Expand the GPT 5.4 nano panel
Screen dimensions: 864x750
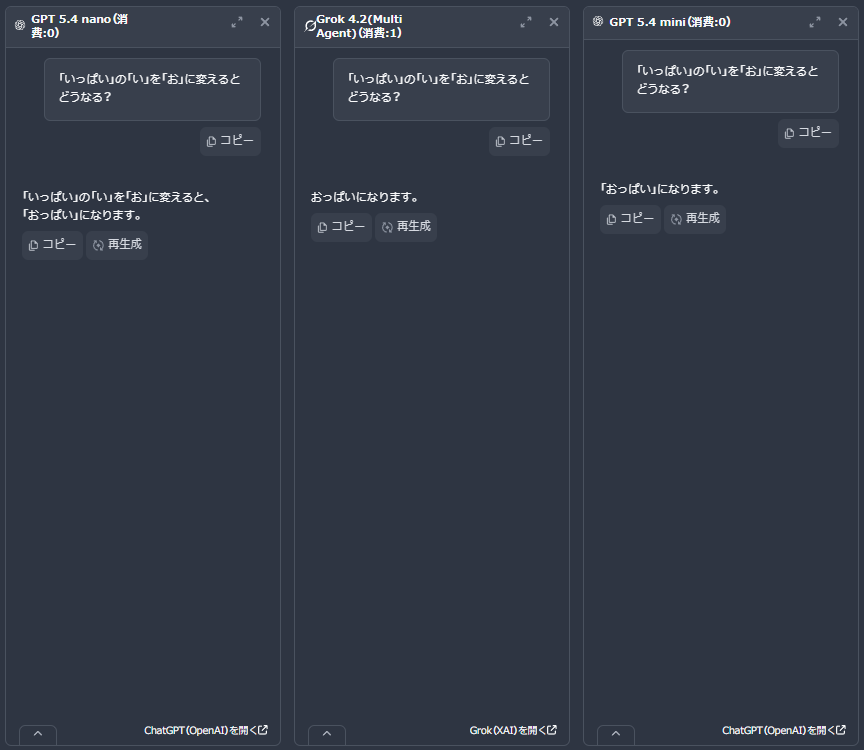point(237,22)
